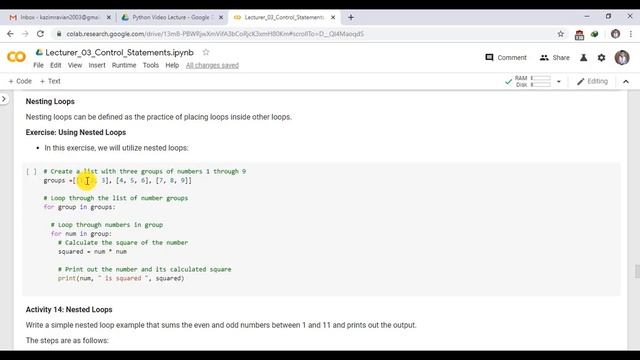640x360 pixels.
Task: Close the Lecturer_03 Colab tab
Action: [333, 17]
